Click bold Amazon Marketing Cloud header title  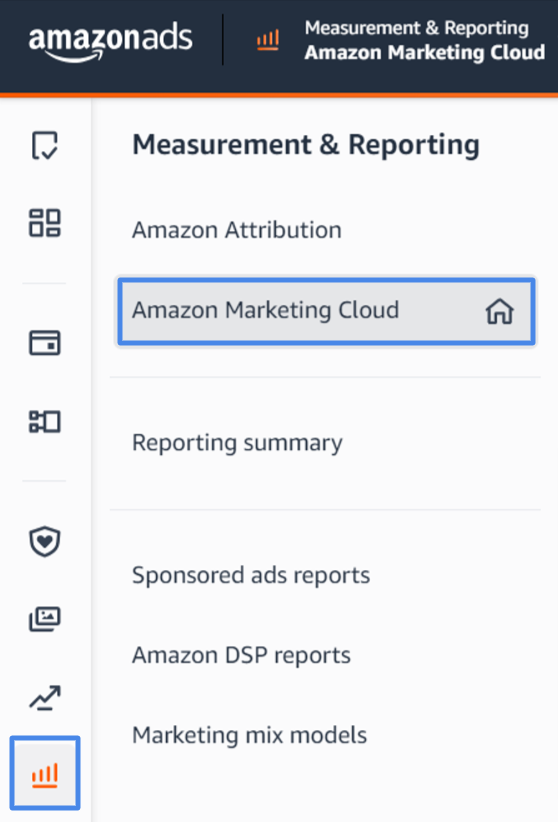pyautogui.click(x=425, y=53)
